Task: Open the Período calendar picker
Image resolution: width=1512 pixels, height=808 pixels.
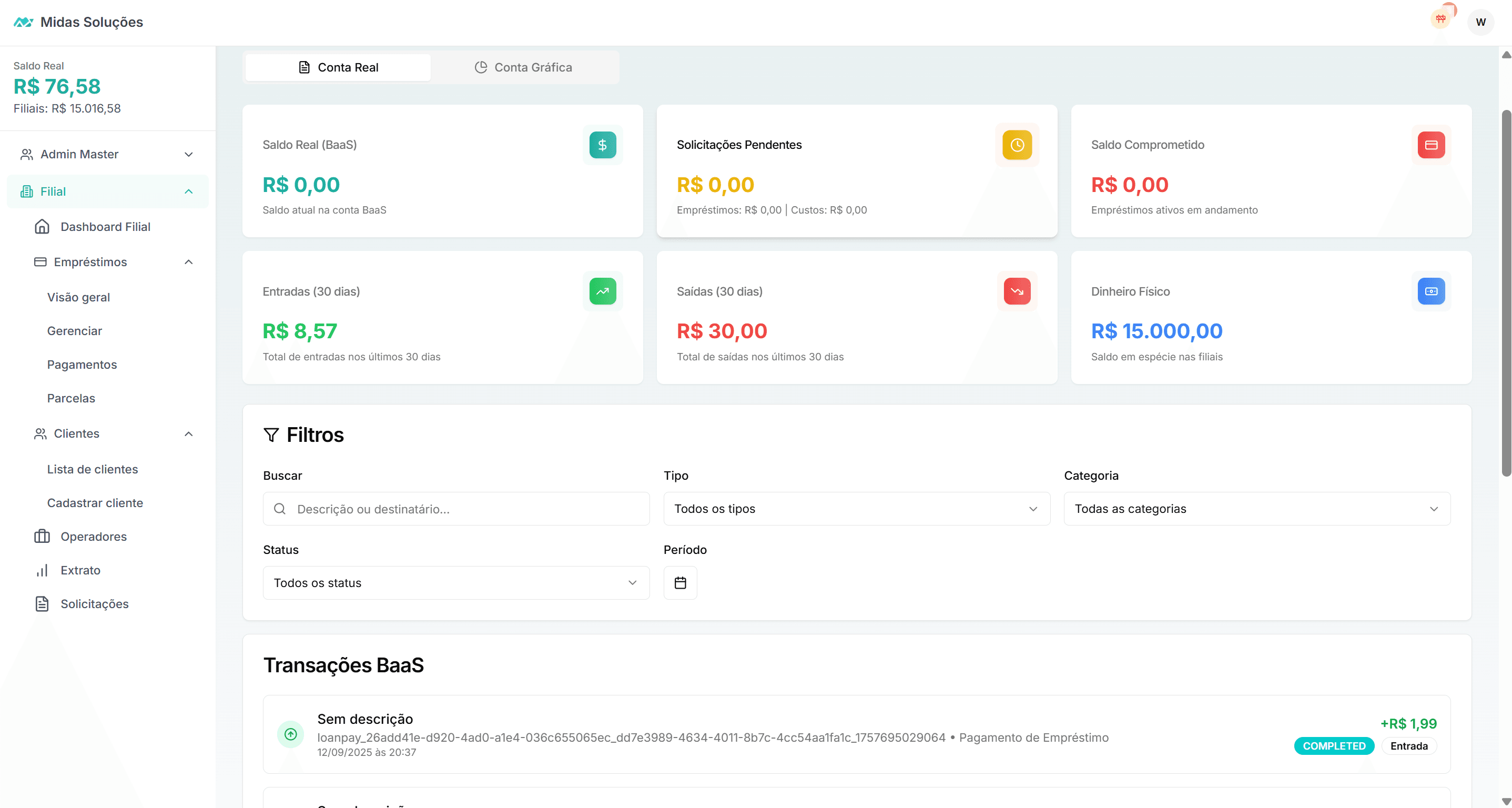Action: tap(679, 582)
